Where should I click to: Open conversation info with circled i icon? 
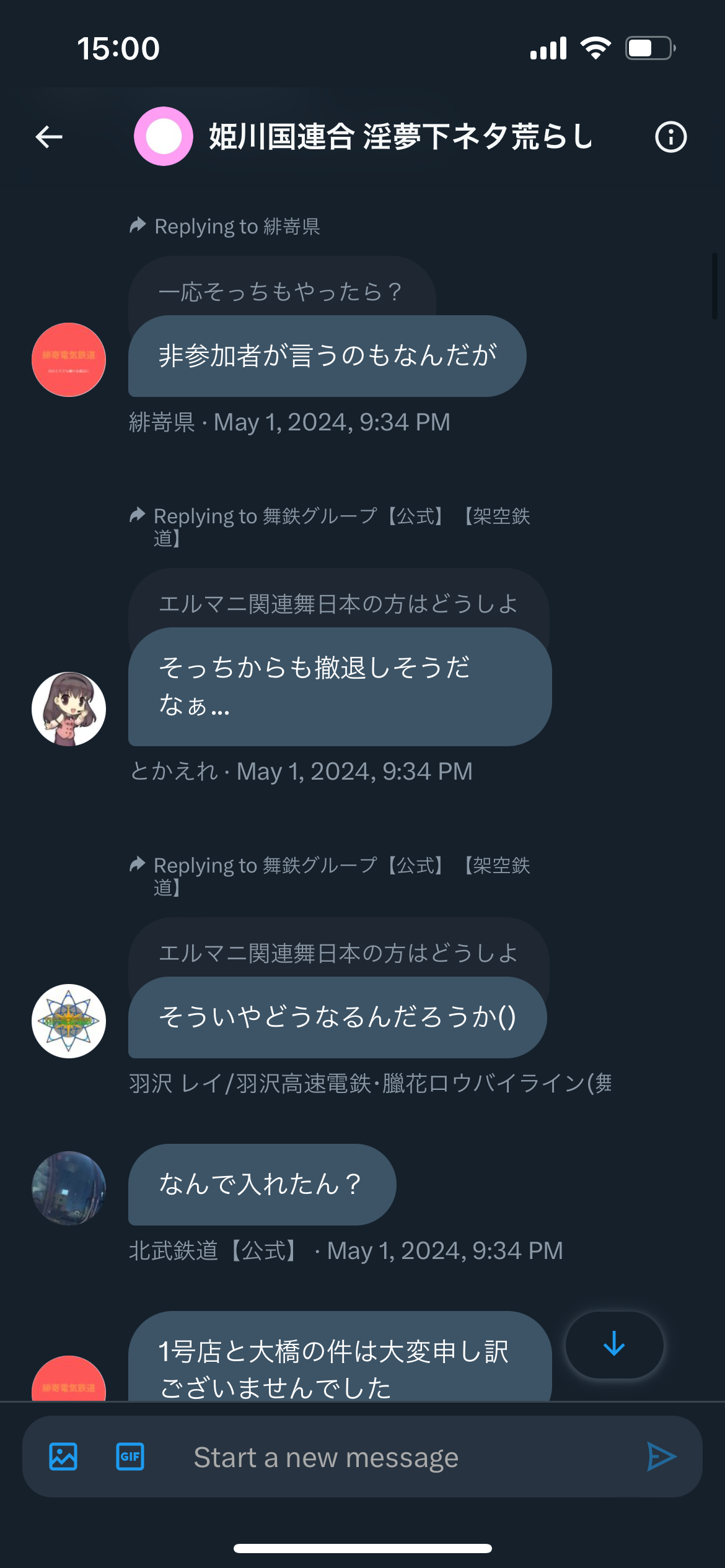pyautogui.click(x=671, y=137)
